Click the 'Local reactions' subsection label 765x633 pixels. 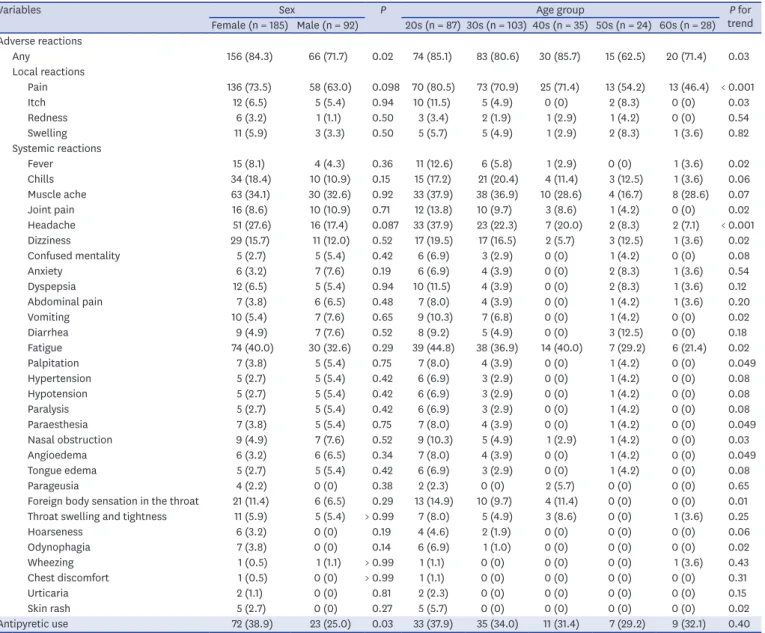48,72
